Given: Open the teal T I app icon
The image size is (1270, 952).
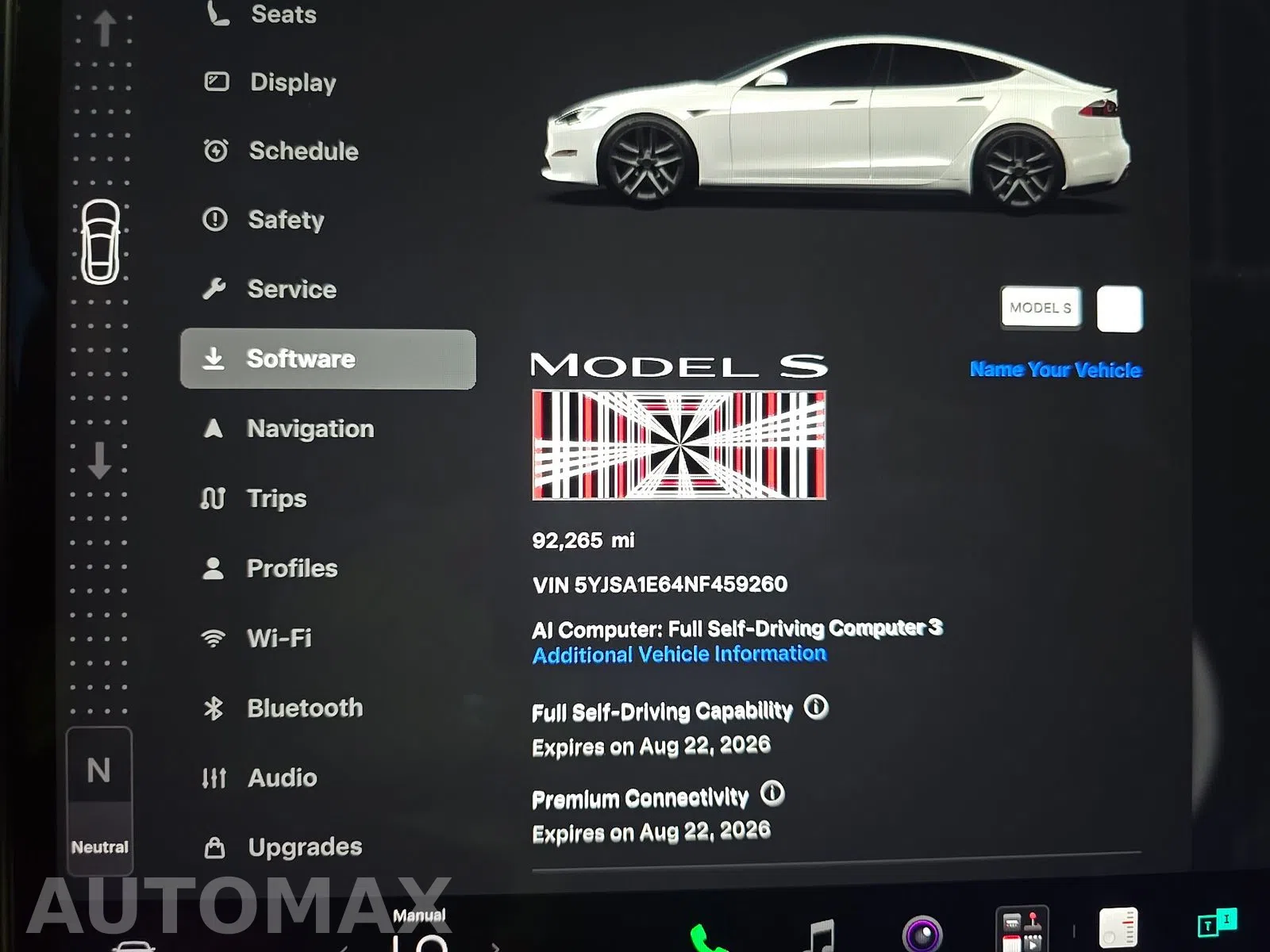Looking at the screenshot, I should coord(1217,923).
